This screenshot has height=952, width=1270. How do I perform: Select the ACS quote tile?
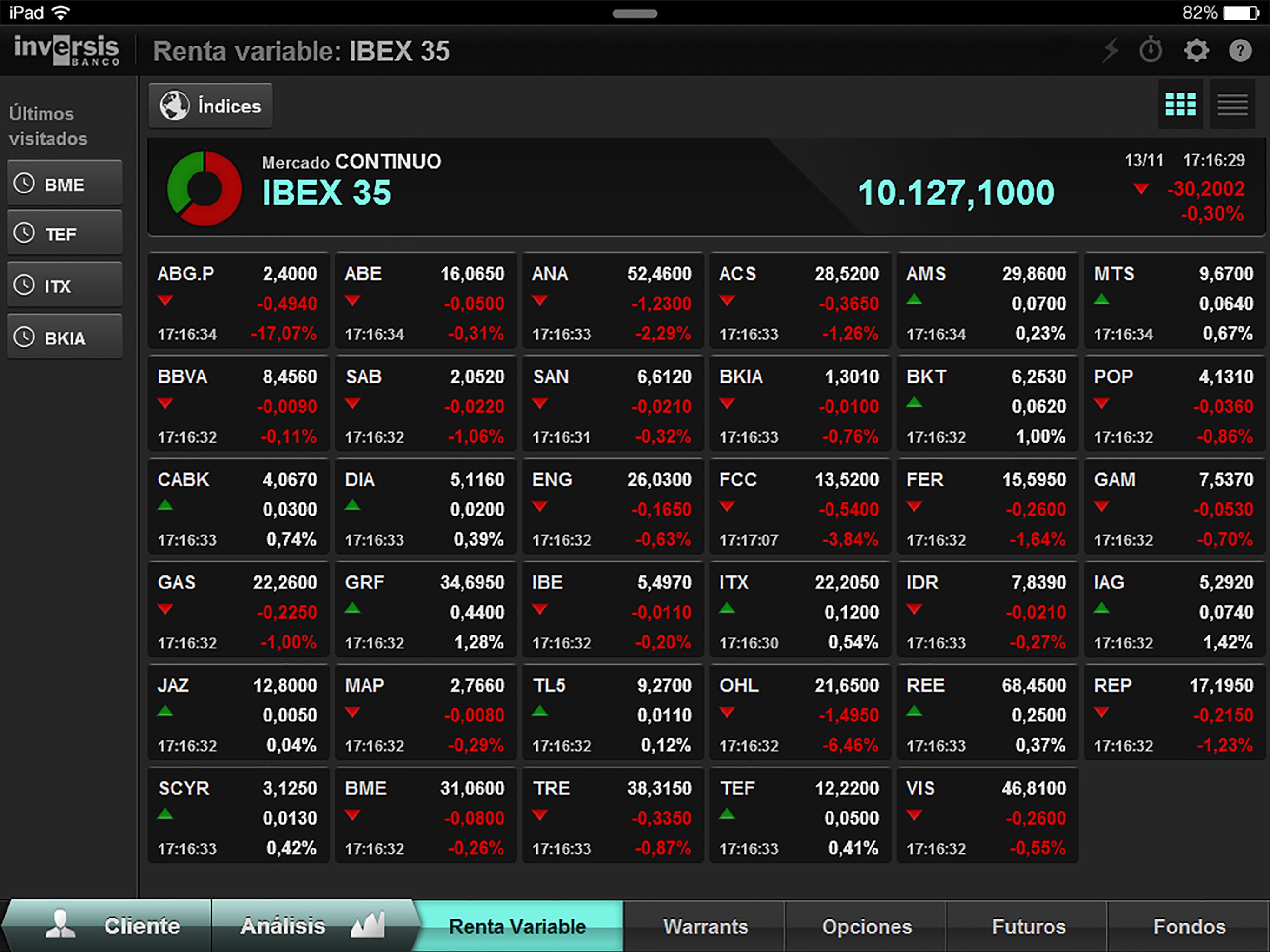800,300
